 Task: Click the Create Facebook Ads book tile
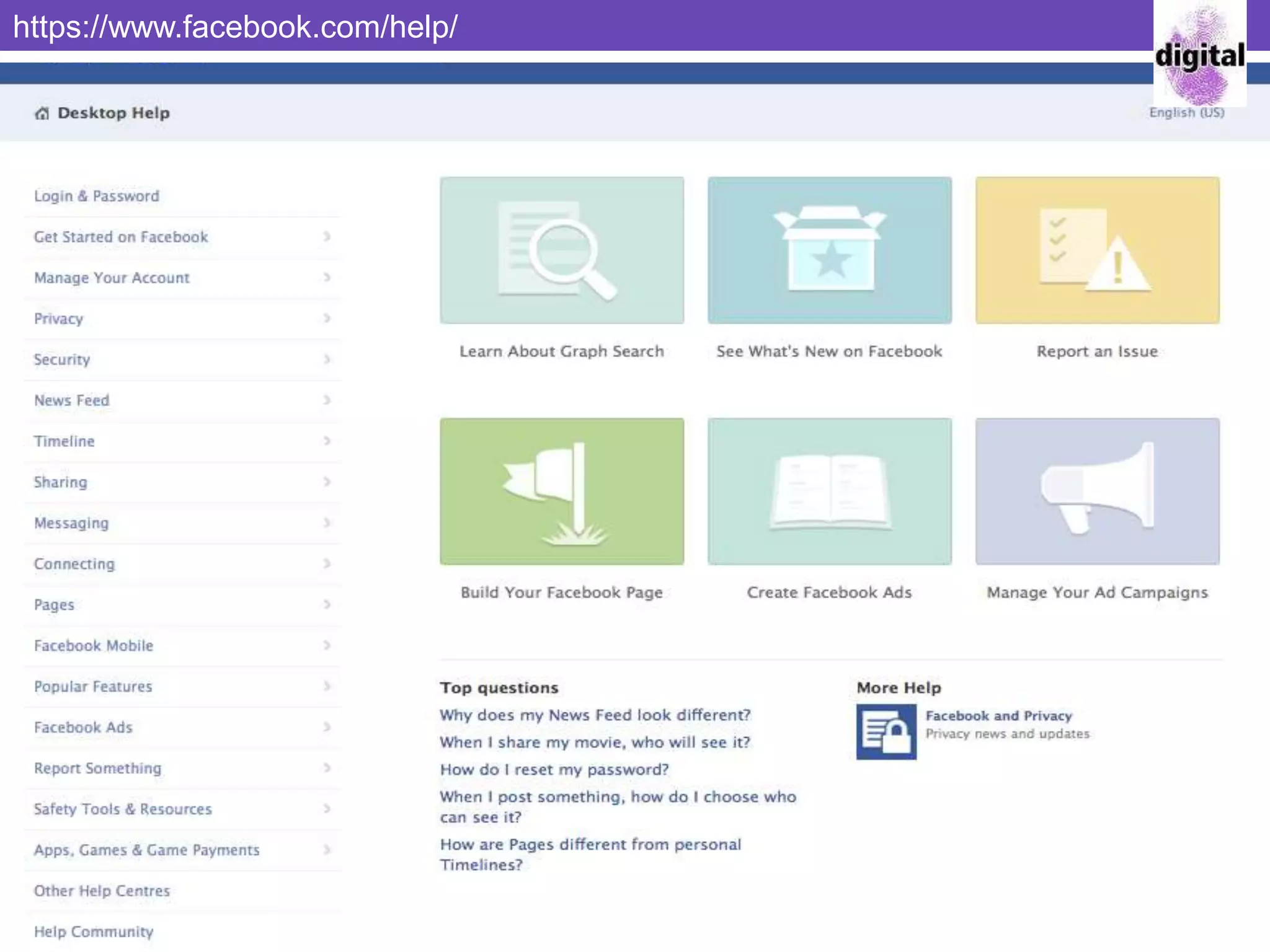[x=830, y=491]
